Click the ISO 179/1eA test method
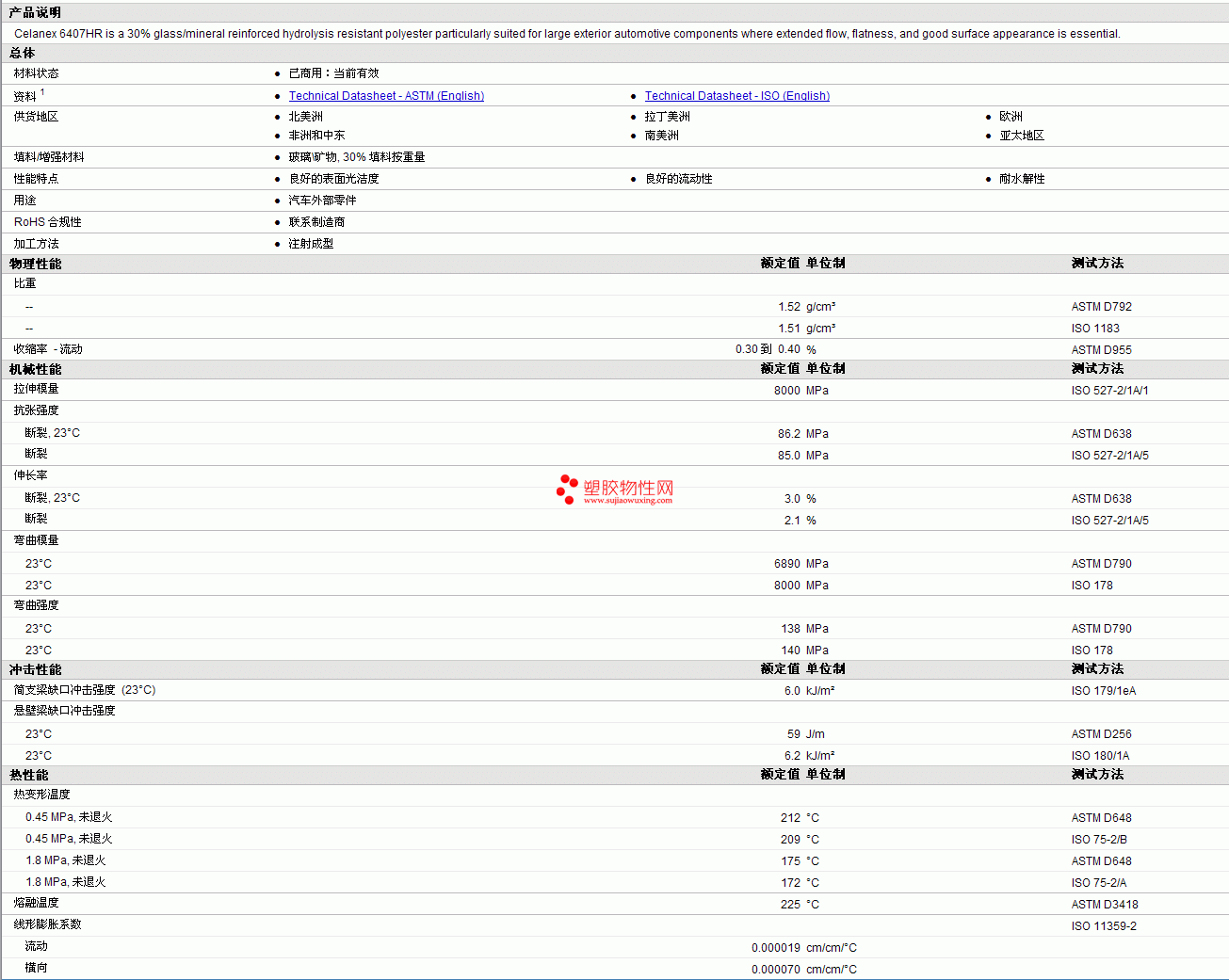 pyautogui.click(x=1104, y=691)
